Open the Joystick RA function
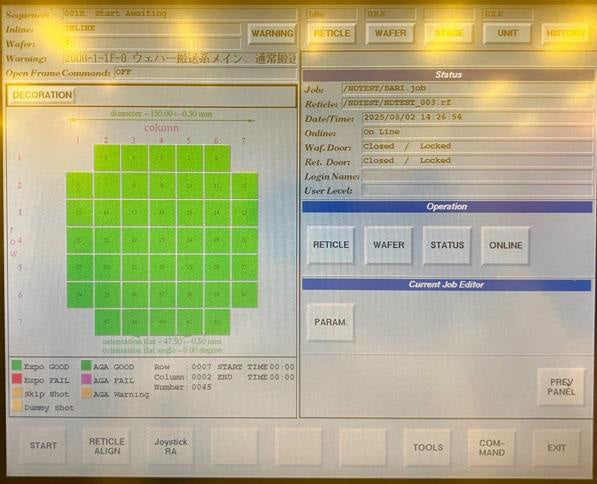 (170, 446)
